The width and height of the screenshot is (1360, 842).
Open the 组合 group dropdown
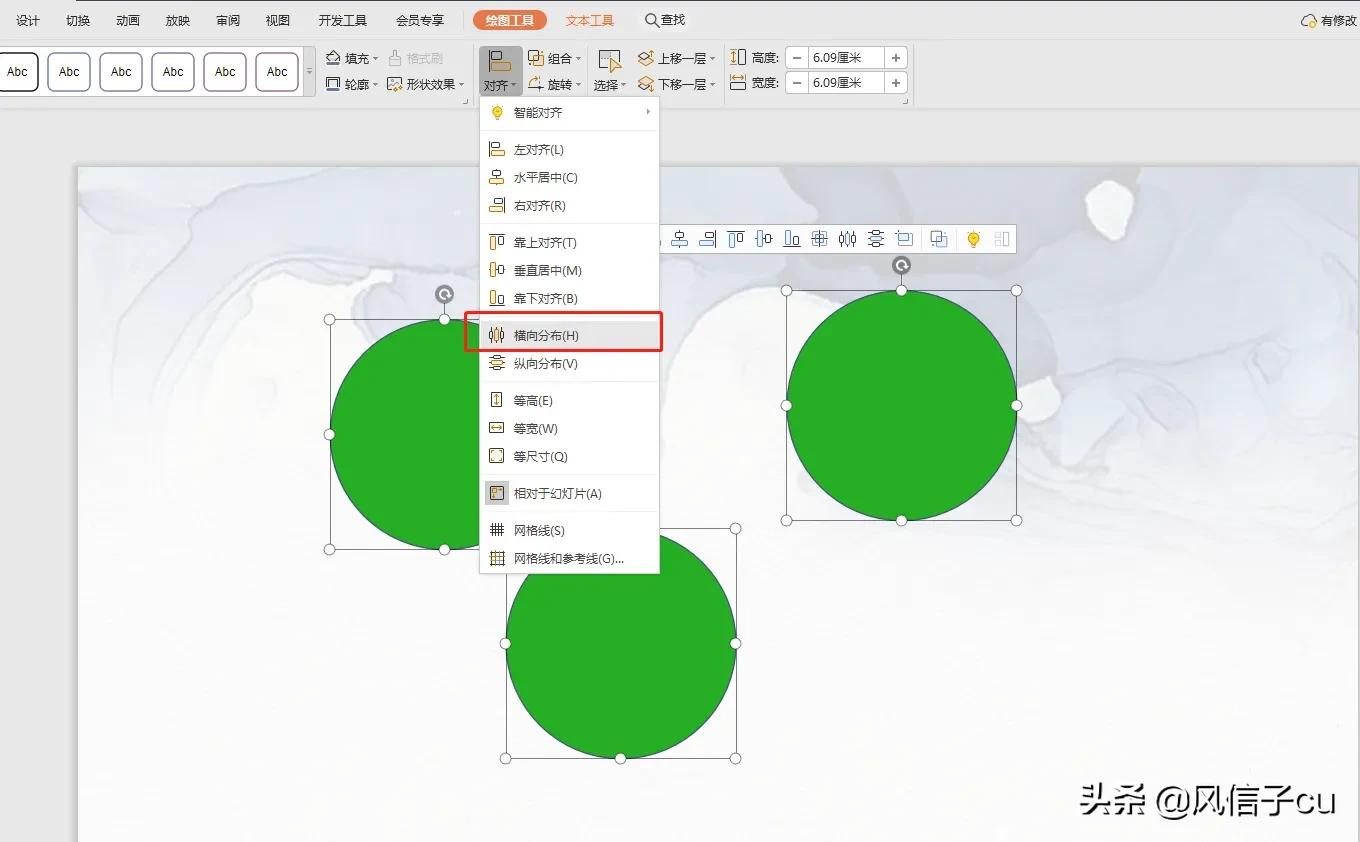click(x=555, y=59)
